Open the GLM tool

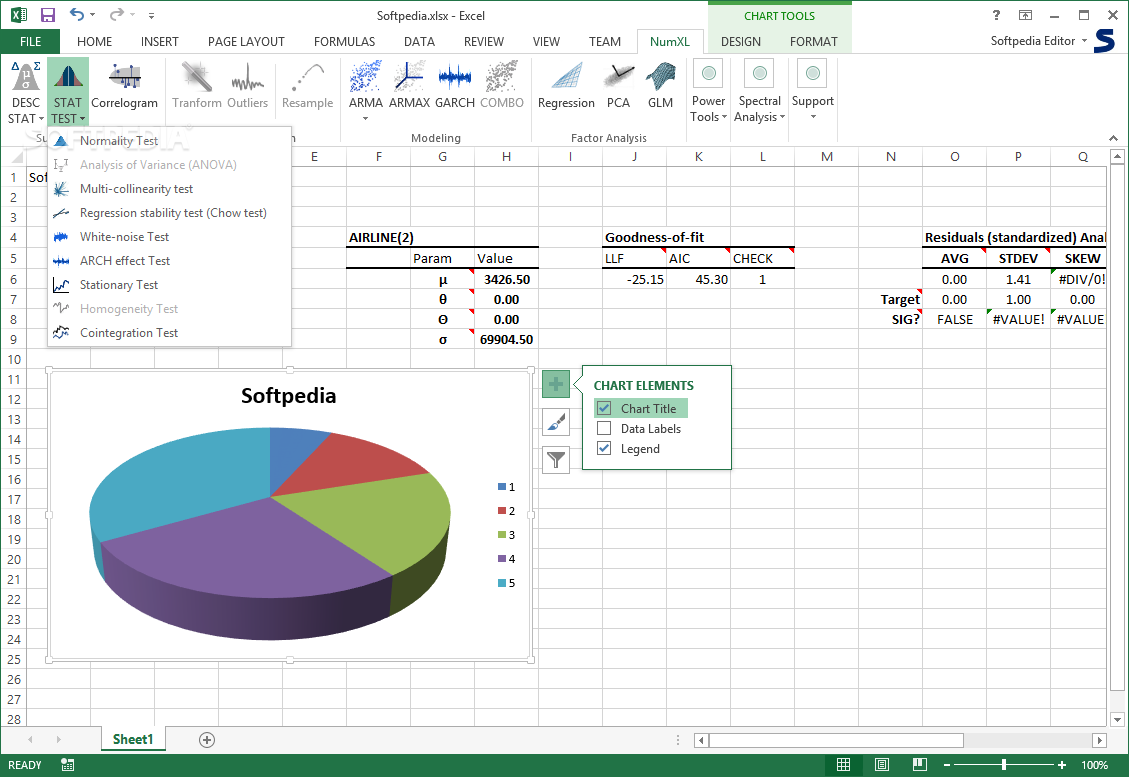(660, 86)
